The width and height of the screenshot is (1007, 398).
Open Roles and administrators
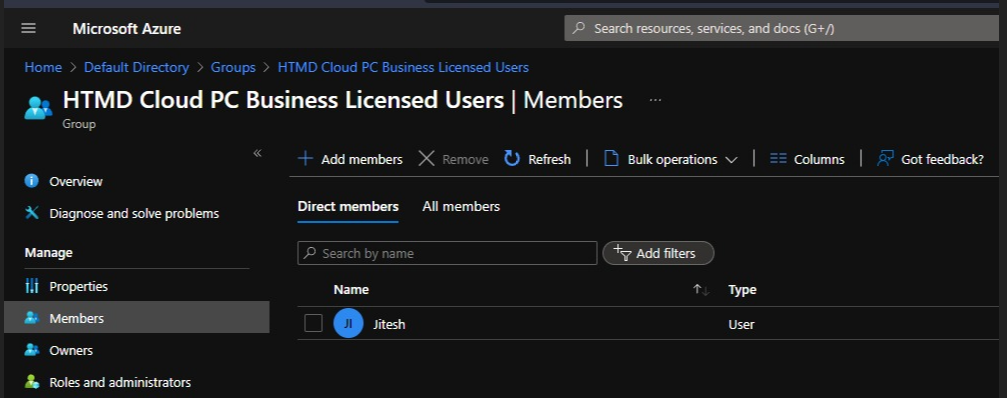(x=120, y=383)
